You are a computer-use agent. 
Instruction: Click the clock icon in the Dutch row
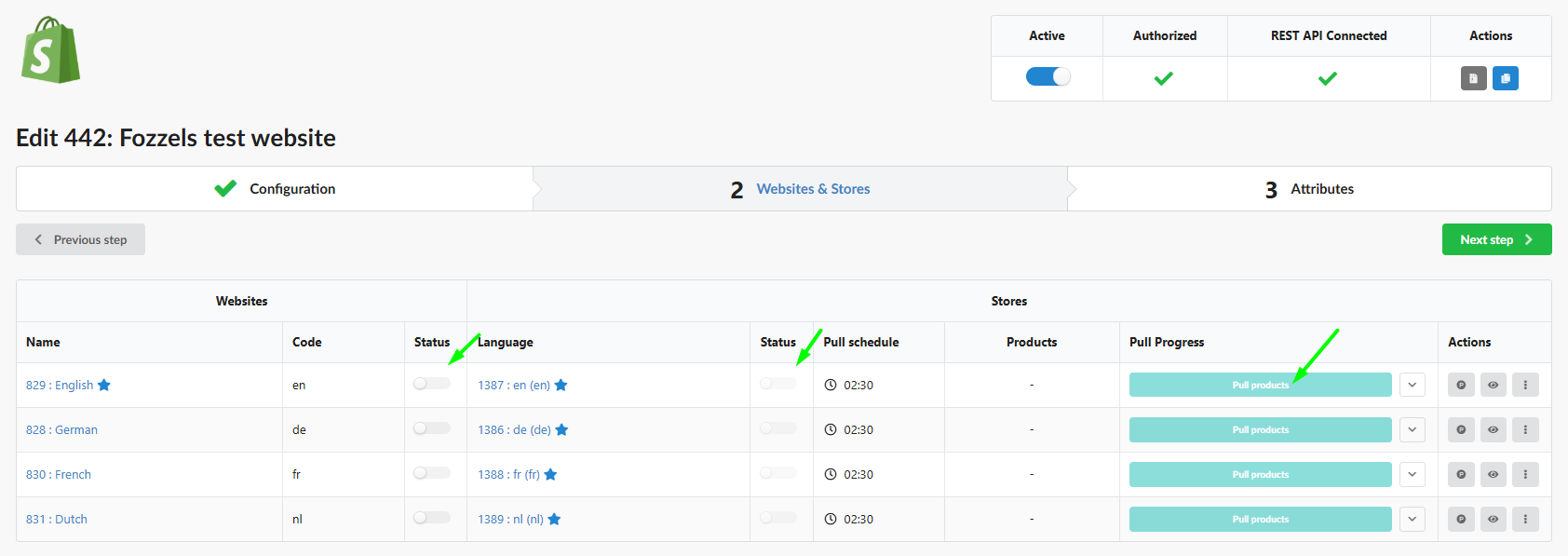coord(831,519)
